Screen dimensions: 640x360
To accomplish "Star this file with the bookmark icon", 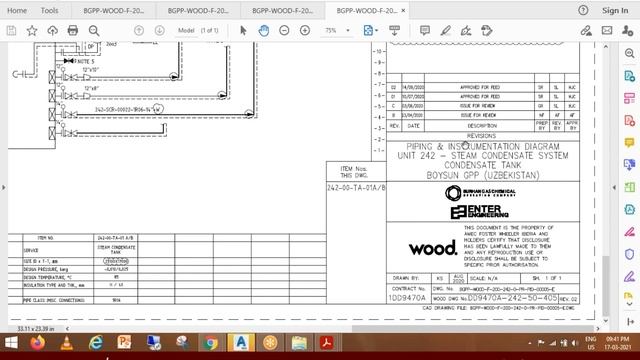I will [32, 31].
